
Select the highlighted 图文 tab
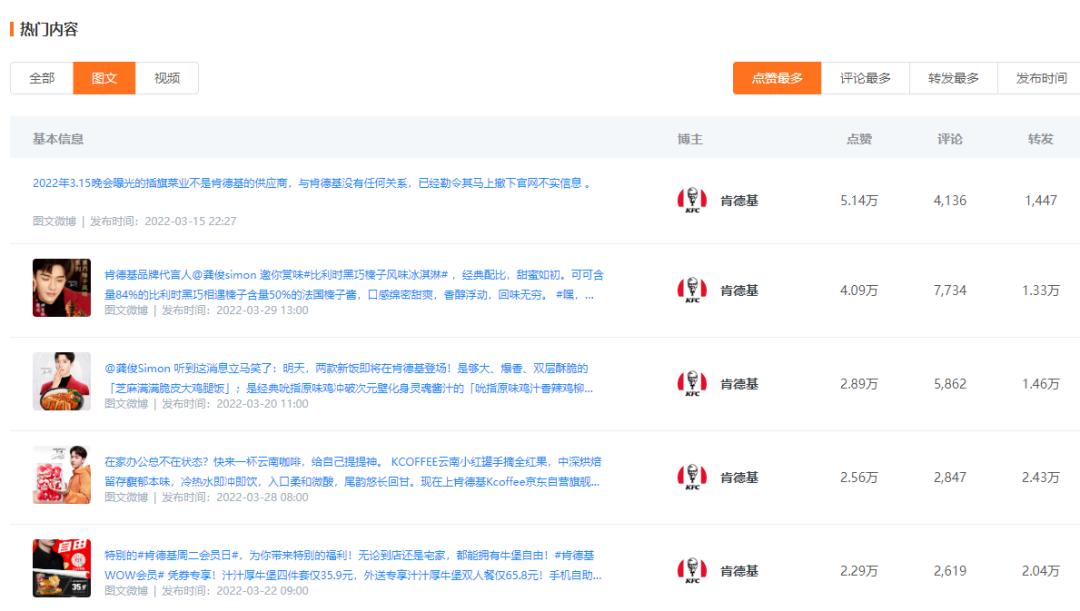point(104,78)
